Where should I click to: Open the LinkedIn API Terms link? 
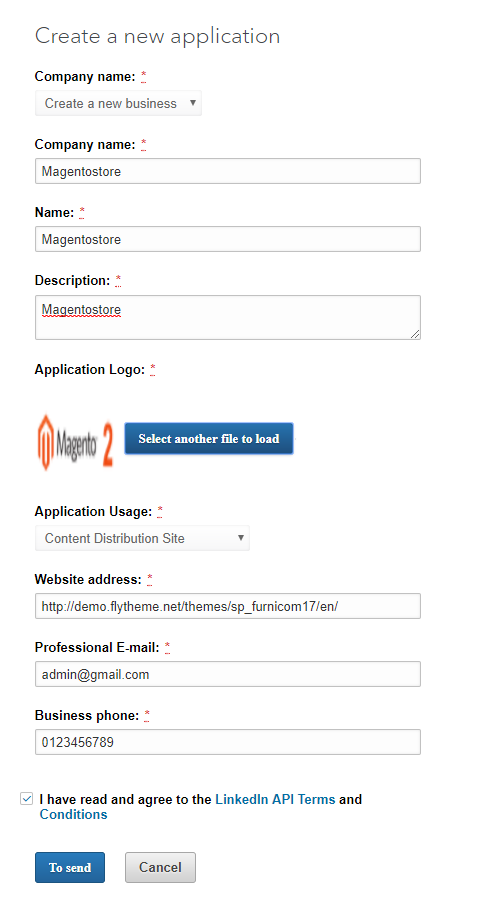[275, 799]
